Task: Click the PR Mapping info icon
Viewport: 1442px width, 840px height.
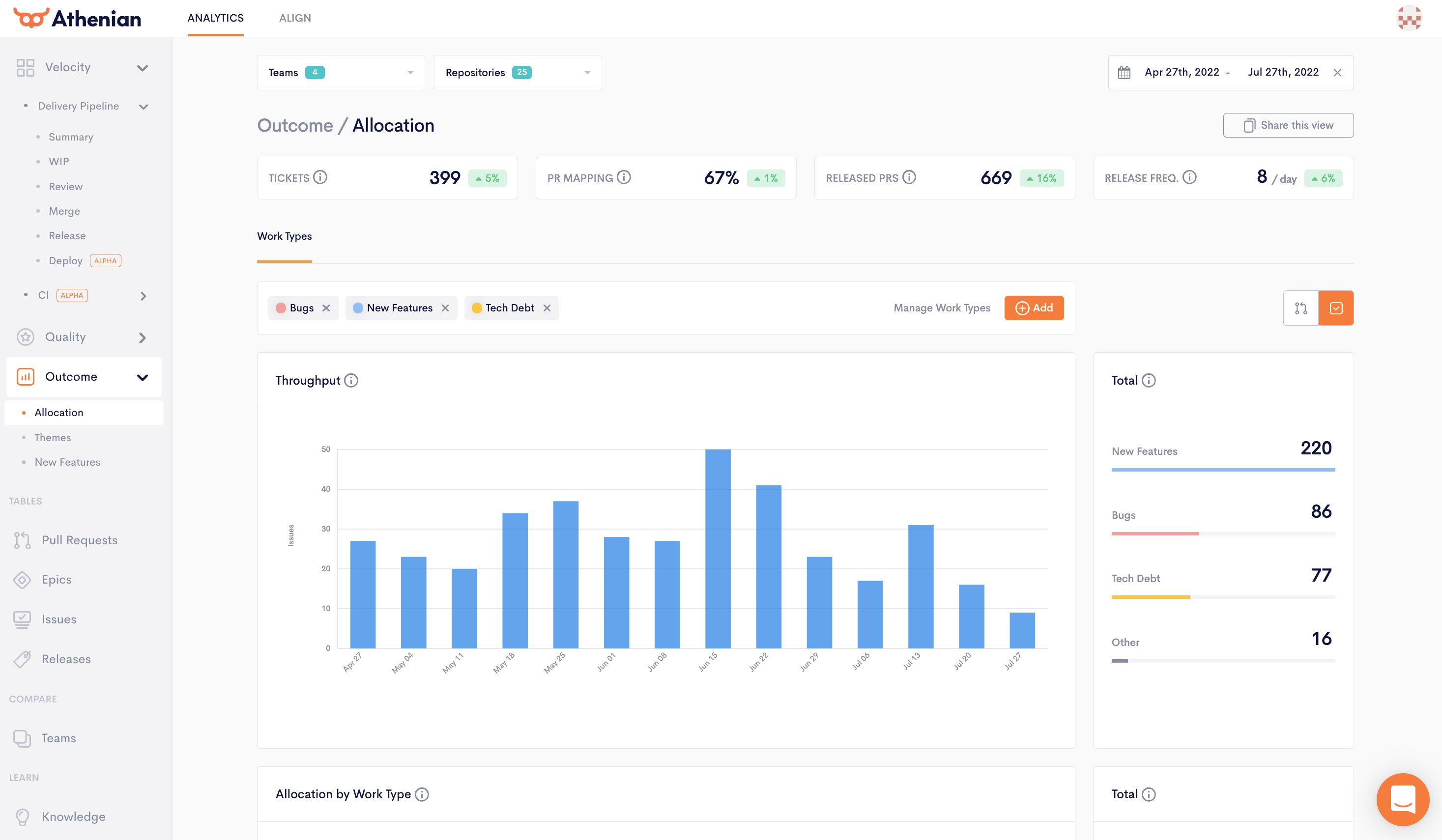Action: [624, 177]
